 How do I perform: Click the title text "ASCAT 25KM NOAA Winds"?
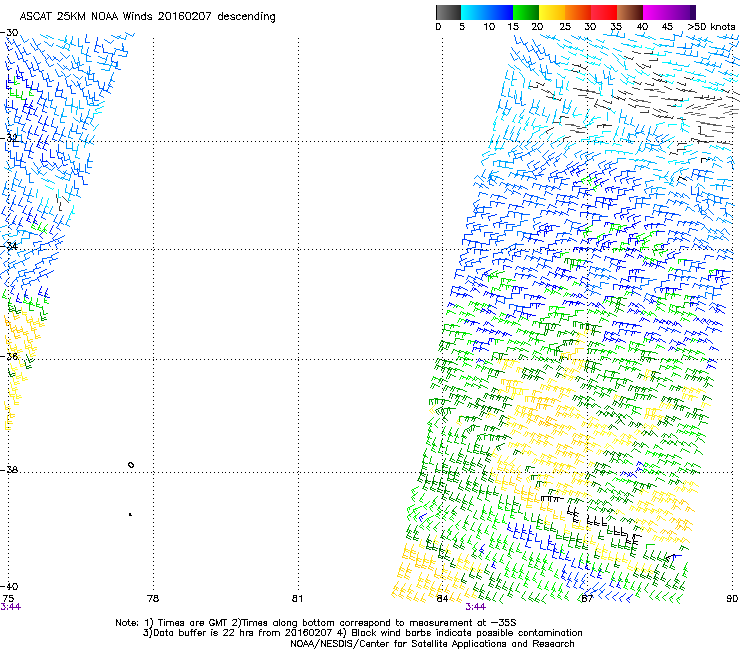[87, 17]
